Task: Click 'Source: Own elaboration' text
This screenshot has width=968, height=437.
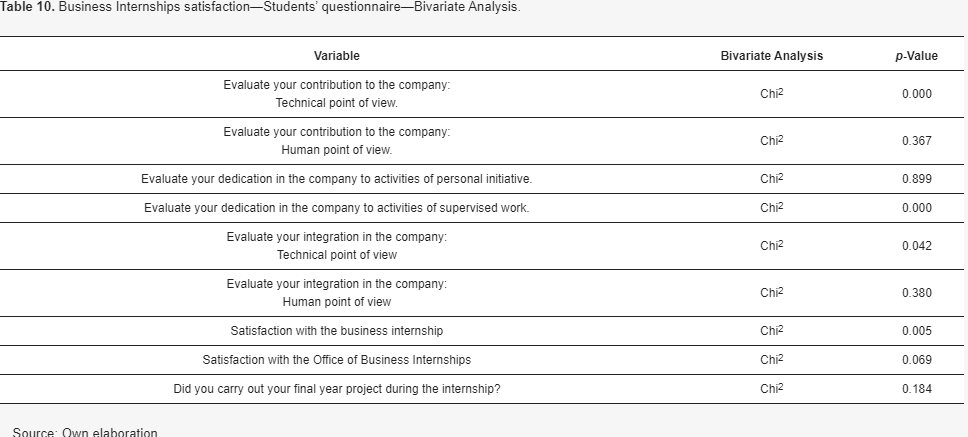Action: [85, 432]
